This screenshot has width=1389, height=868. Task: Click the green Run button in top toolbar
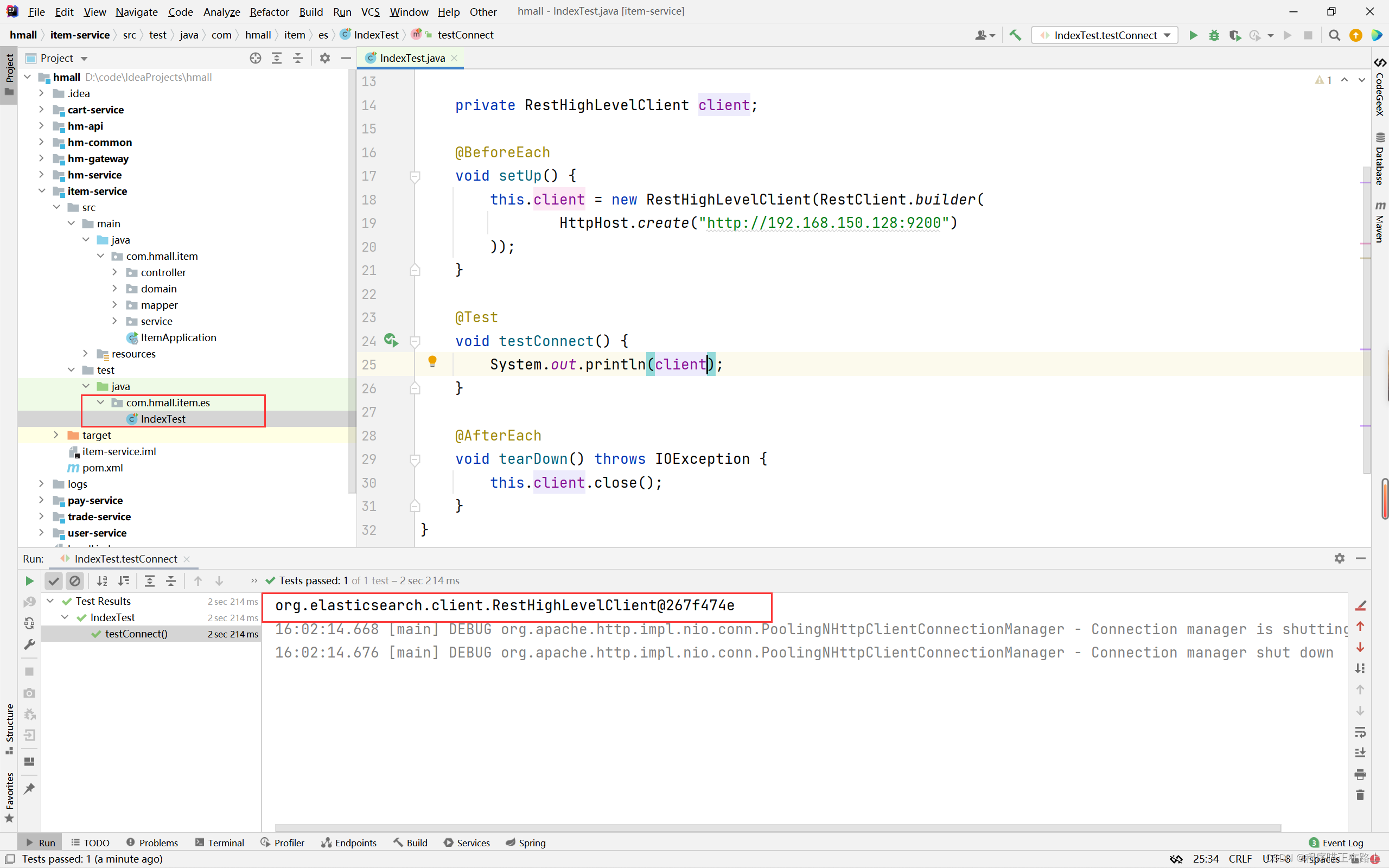1193,35
